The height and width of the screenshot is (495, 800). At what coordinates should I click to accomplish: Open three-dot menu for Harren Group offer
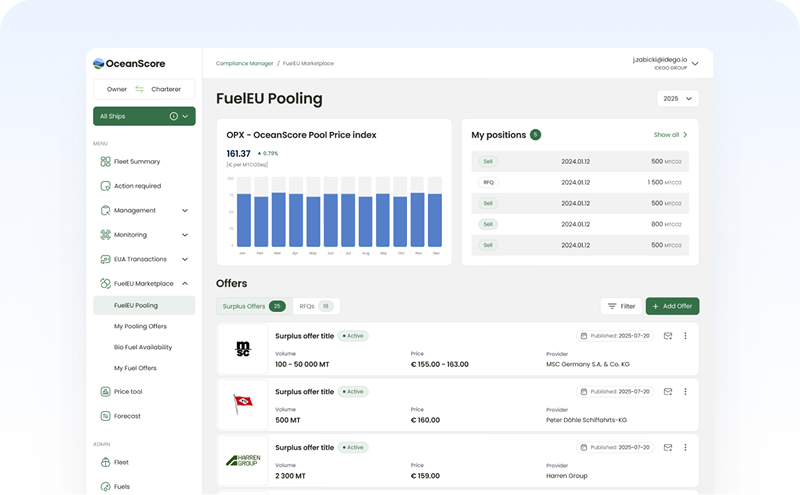tap(685, 447)
